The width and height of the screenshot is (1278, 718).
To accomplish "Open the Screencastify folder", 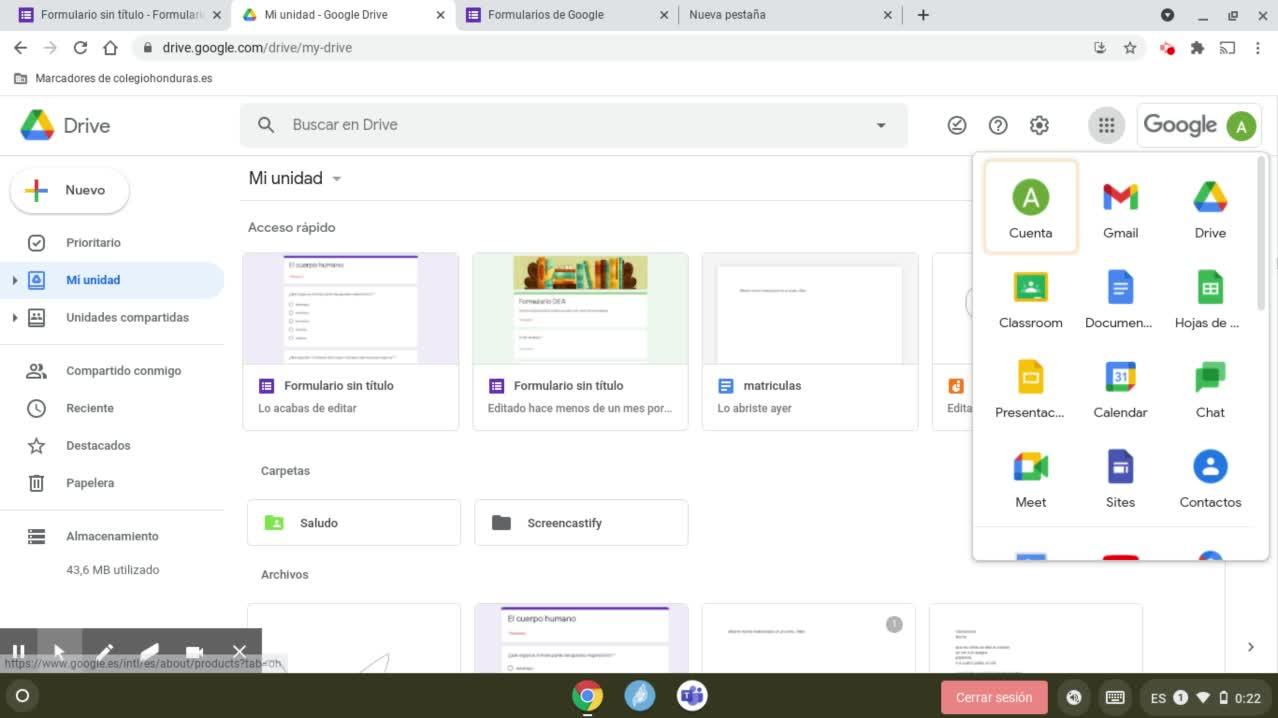I will click(x=581, y=523).
